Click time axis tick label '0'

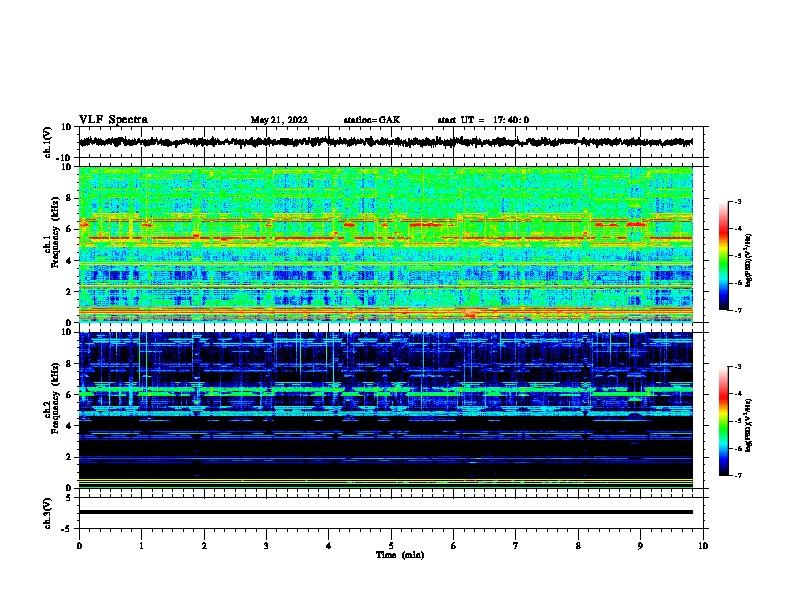[79, 546]
